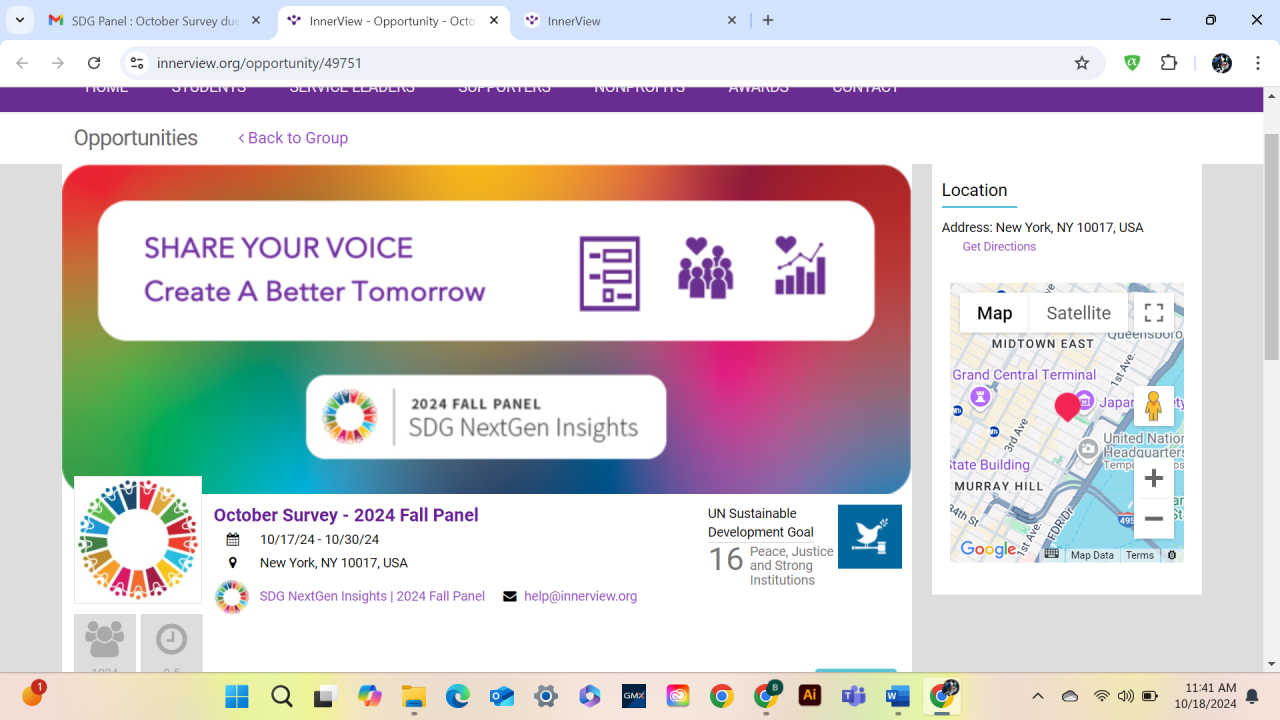This screenshot has width=1280, height=720.
Task: Launch Adobe Illustrator from the taskbar
Action: tap(810, 696)
